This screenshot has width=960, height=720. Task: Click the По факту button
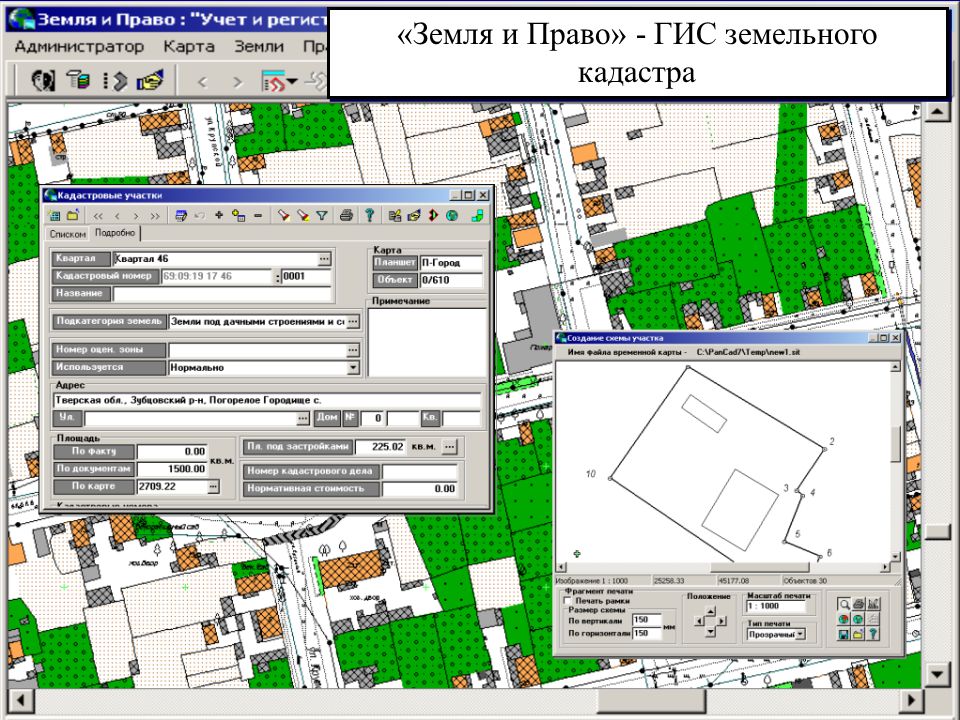pos(94,451)
